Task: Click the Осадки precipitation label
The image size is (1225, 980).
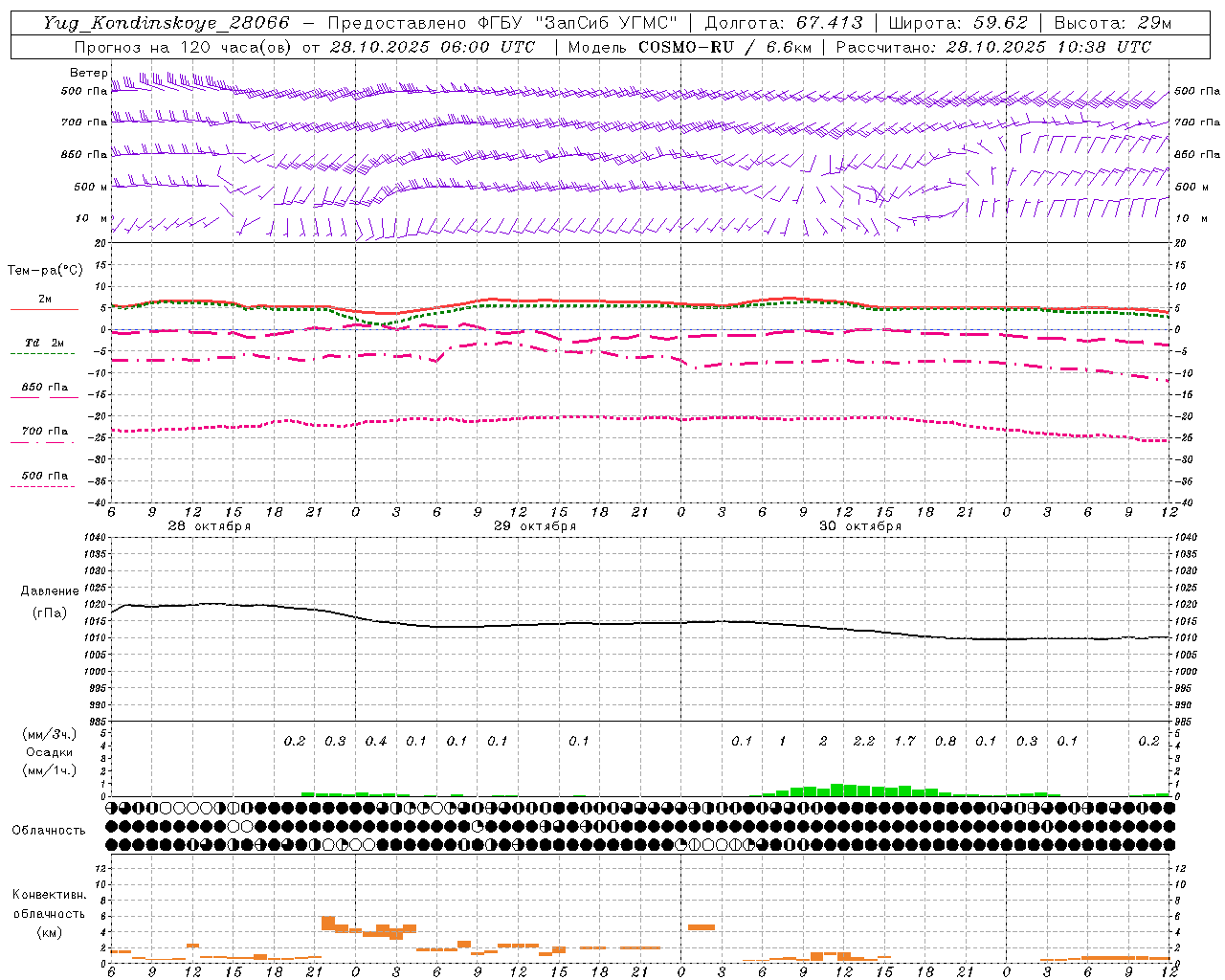Action: pyautogui.click(x=50, y=752)
